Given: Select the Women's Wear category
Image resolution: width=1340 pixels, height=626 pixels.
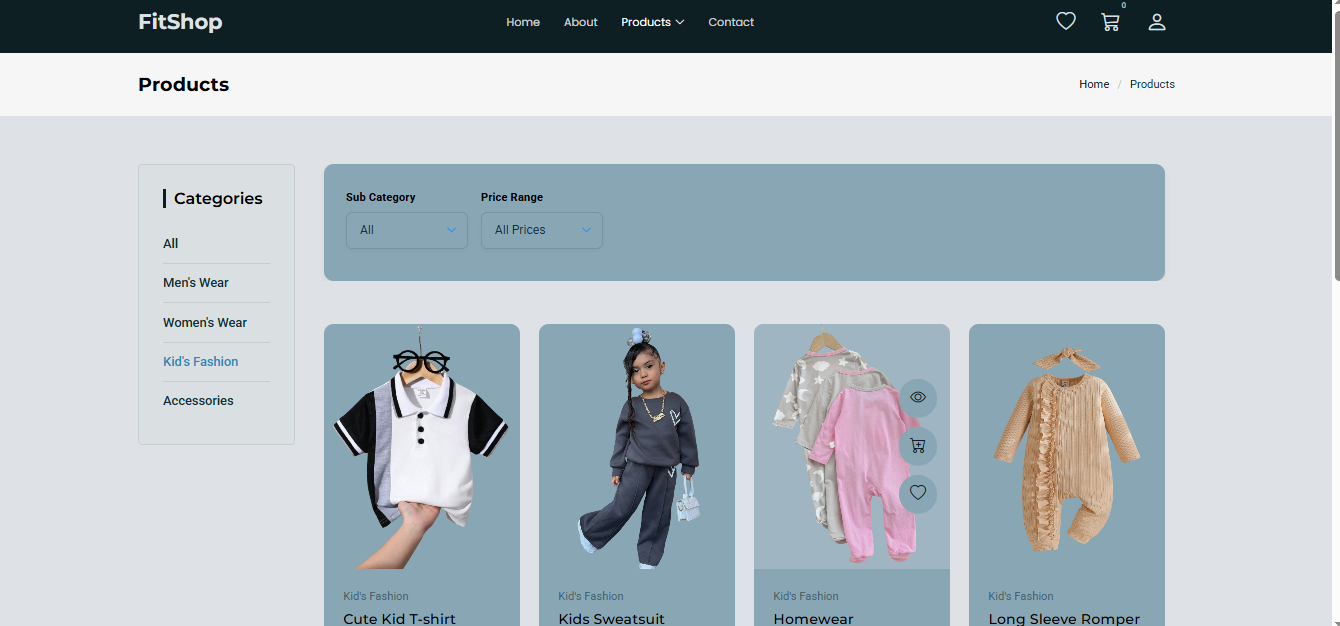Looking at the screenshot, I should coord(205,323).
